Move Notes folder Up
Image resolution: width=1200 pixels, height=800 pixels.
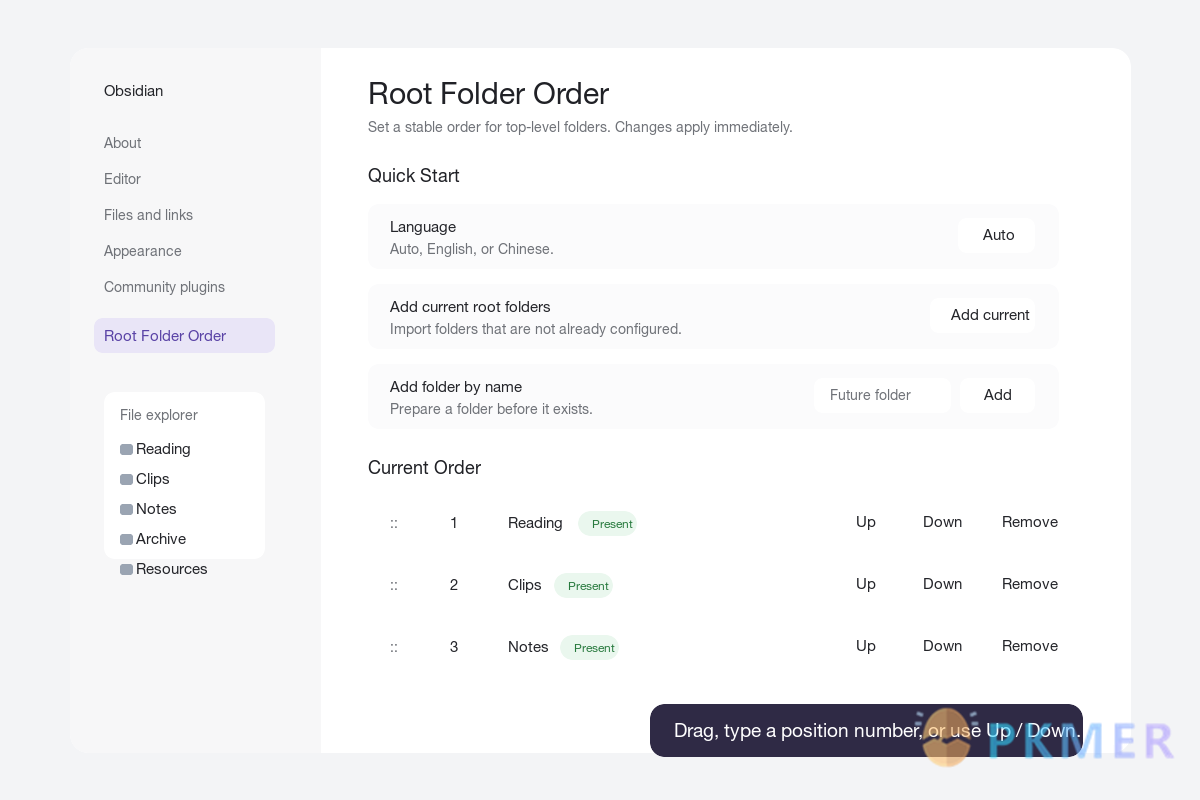pyautogui.click(x=866, y=646)
